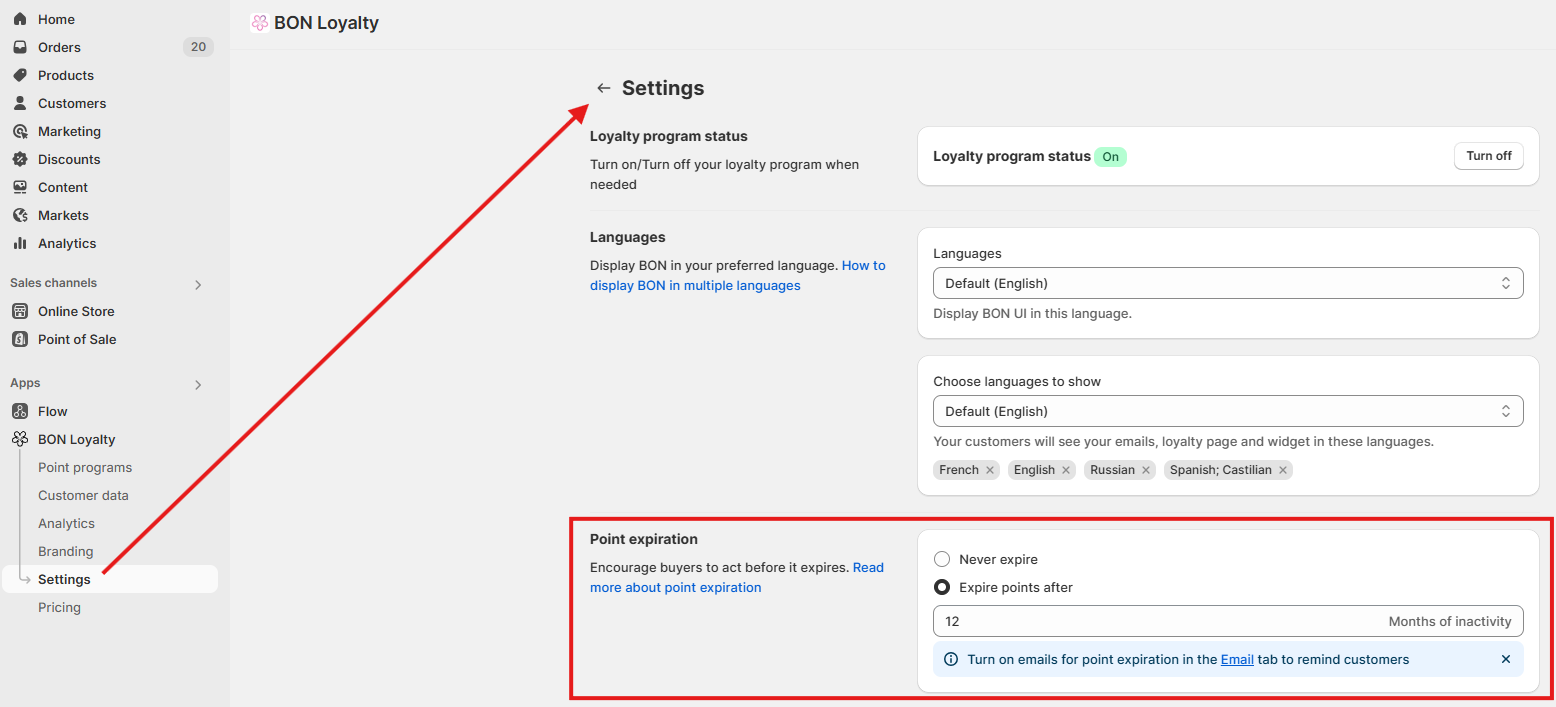This screenshot has width=1556, height=707.
Task: Click the Customers person icon
Action: coord(20,103)
